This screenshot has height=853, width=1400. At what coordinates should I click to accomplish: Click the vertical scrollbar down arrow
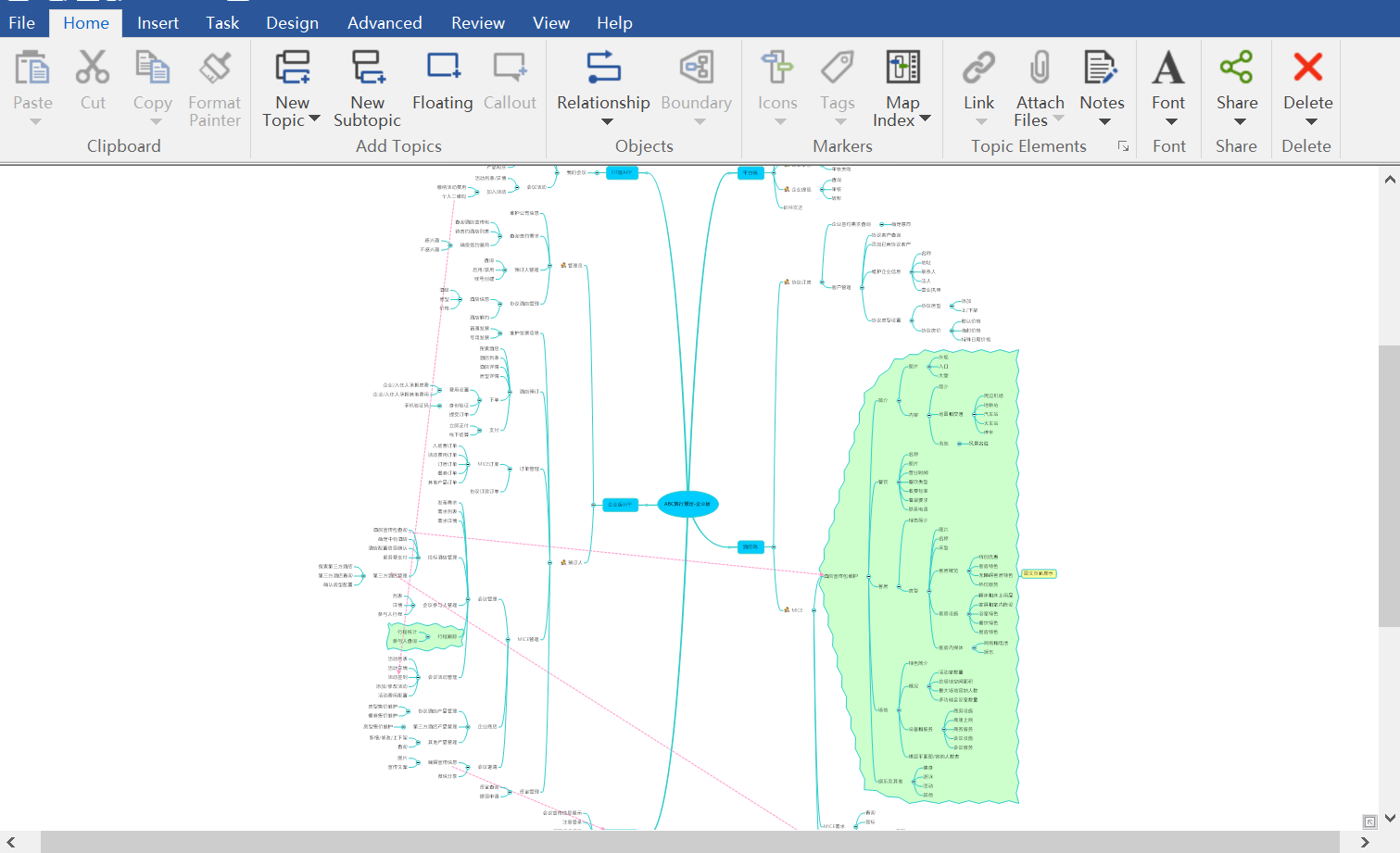pyautogui.click(x=1389, y=819)
